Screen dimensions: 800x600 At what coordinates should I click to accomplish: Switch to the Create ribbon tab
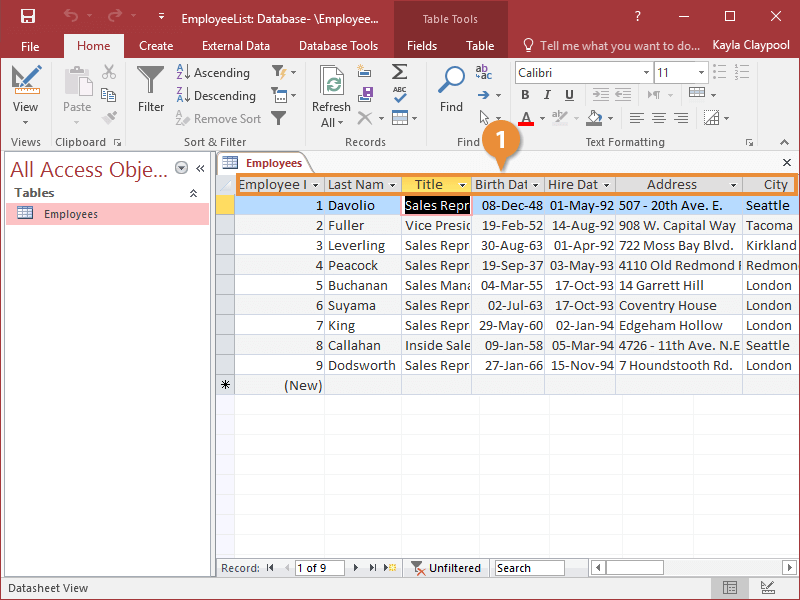pos(156,46)
